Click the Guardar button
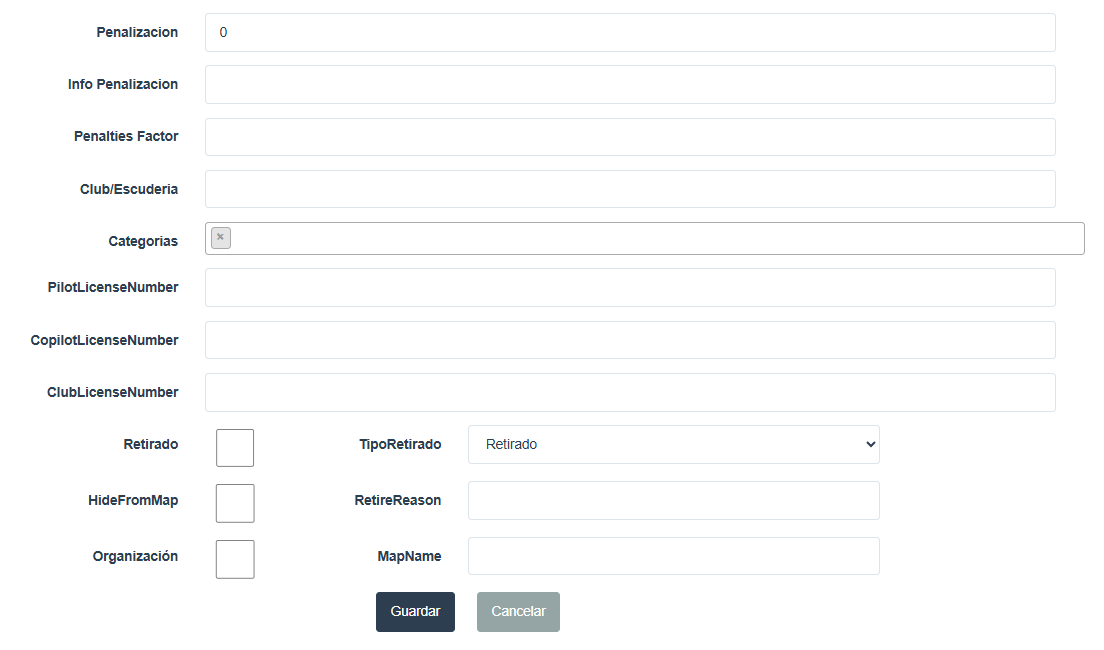 click(415, 612)
